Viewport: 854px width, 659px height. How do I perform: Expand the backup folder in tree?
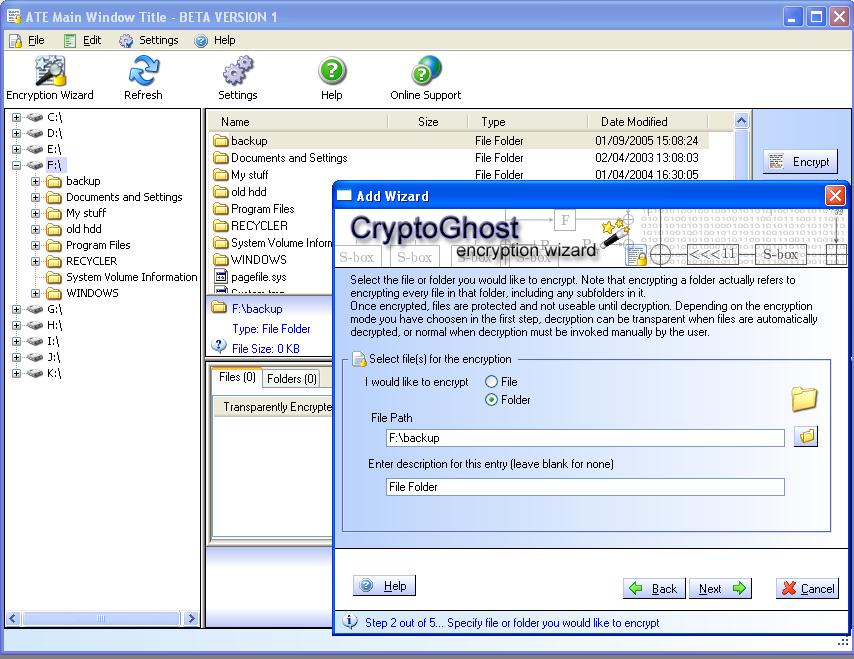tap(35, 181)
